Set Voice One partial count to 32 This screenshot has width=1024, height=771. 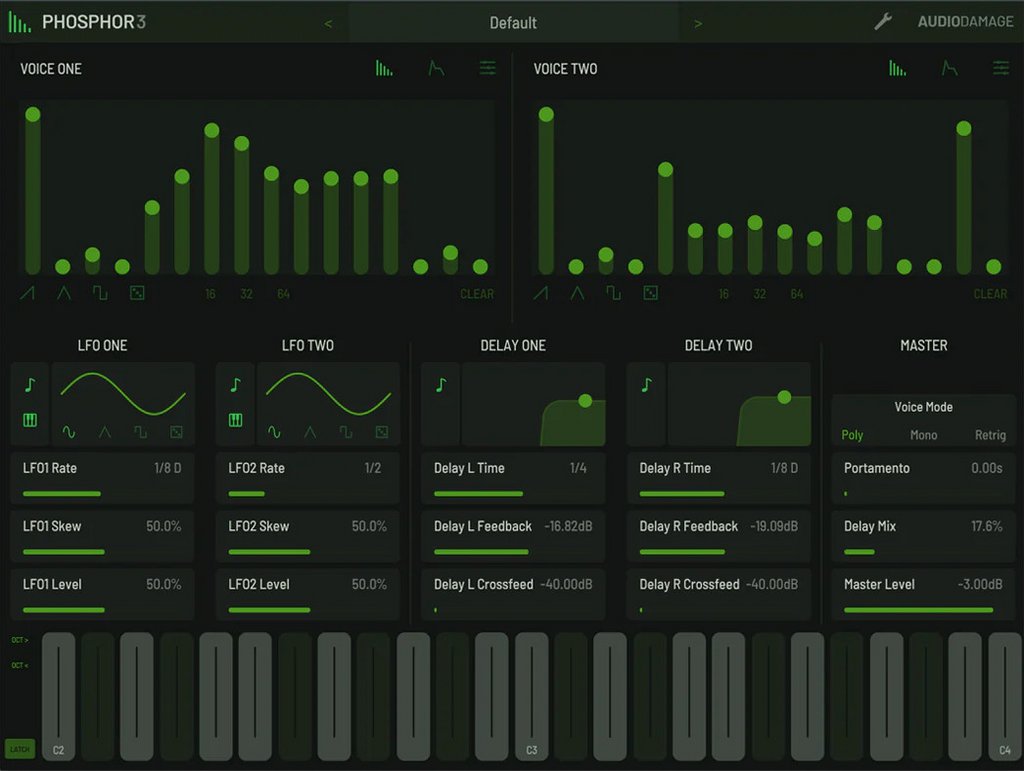[246, 294]
